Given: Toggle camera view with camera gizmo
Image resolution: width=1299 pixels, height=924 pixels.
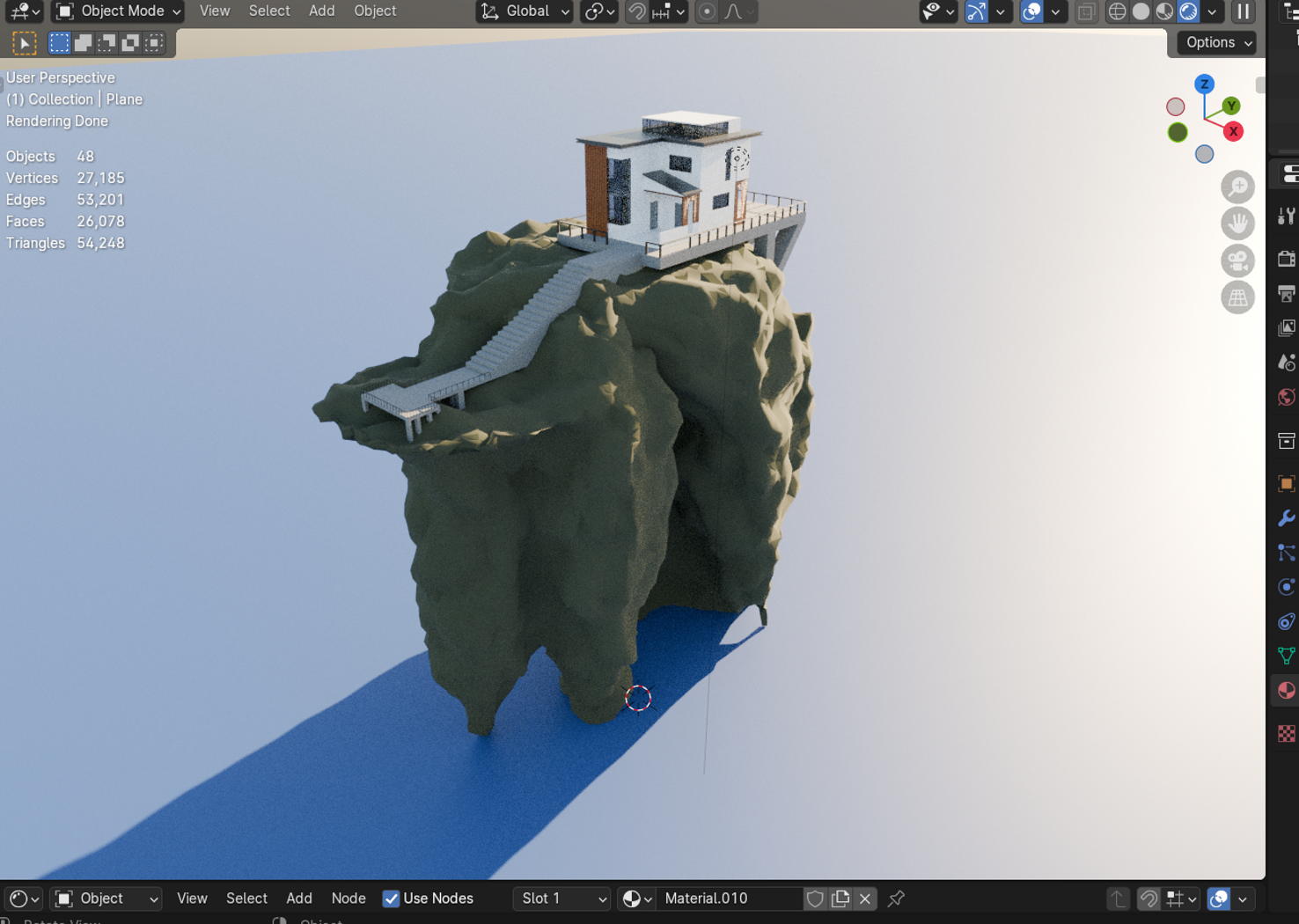Looking at the screenshot, I should pyautogui.click(x=1237, y=260).
